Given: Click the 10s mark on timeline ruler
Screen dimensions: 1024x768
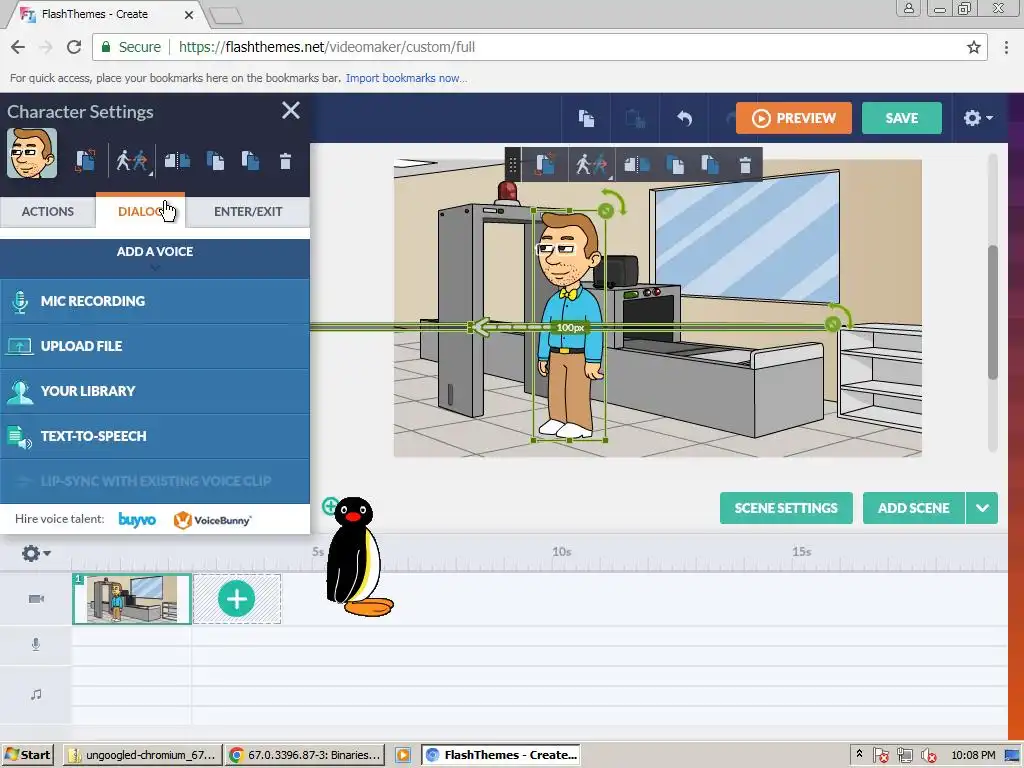Looking at the screenshot, I should (x=562, y=552).
